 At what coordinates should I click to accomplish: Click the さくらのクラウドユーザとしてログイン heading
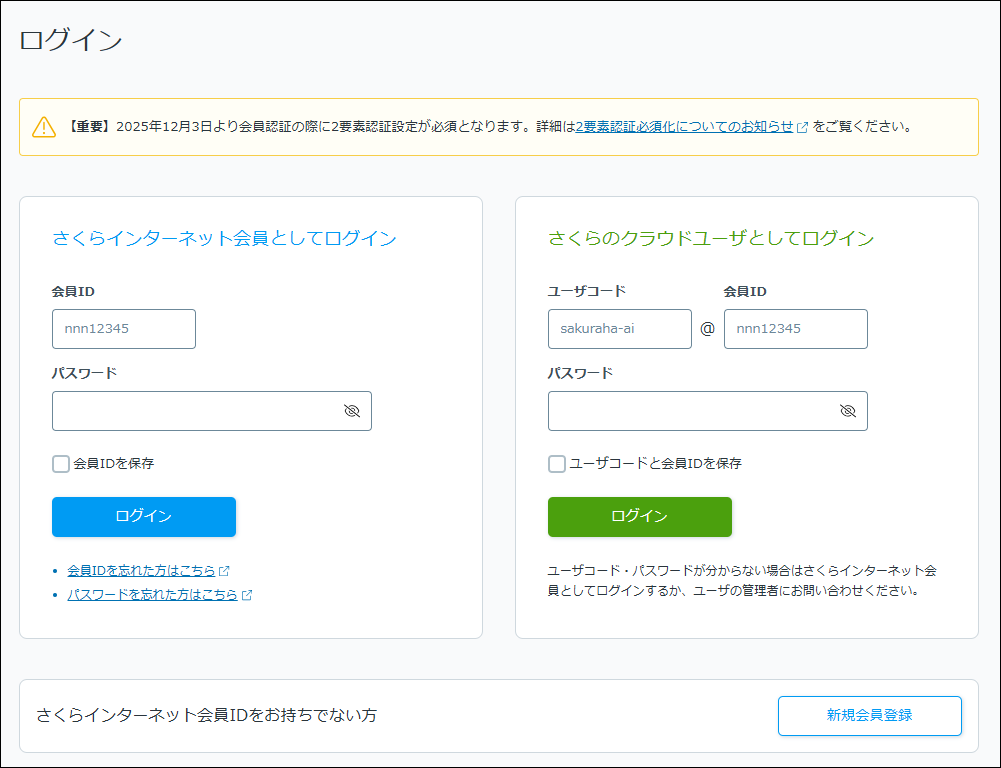point(711,238)
